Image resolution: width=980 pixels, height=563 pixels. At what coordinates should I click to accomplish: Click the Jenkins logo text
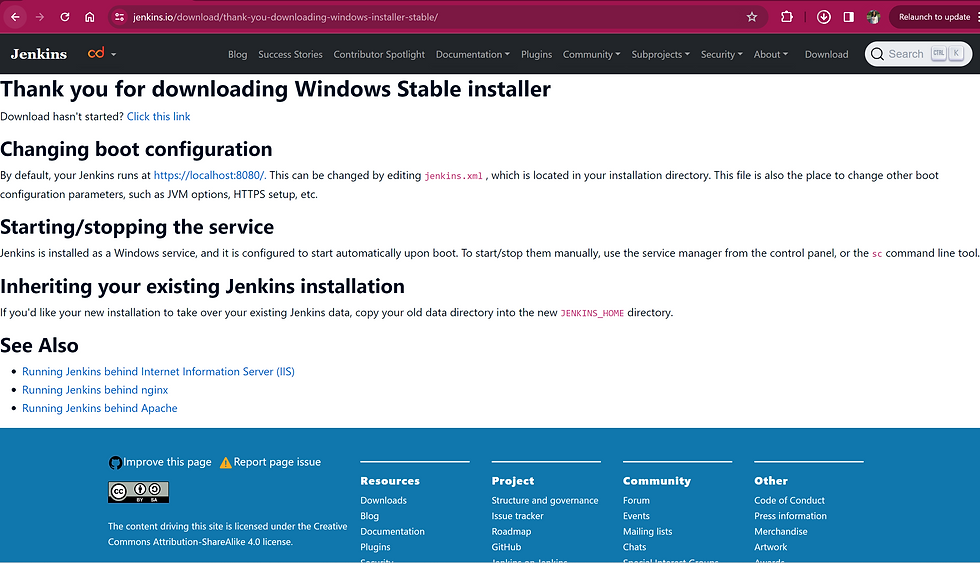pyautogui.click(x=39, y=54)
